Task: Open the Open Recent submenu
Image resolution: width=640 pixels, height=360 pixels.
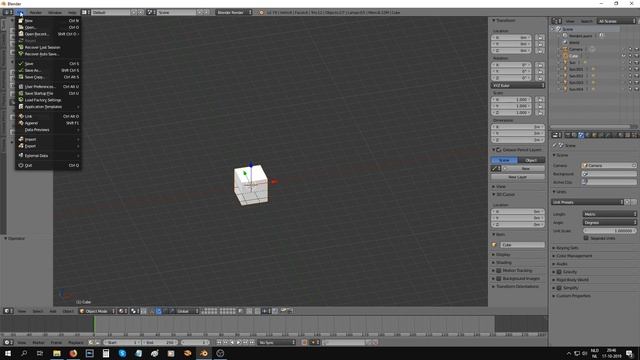Action: (x=48, y=34)
